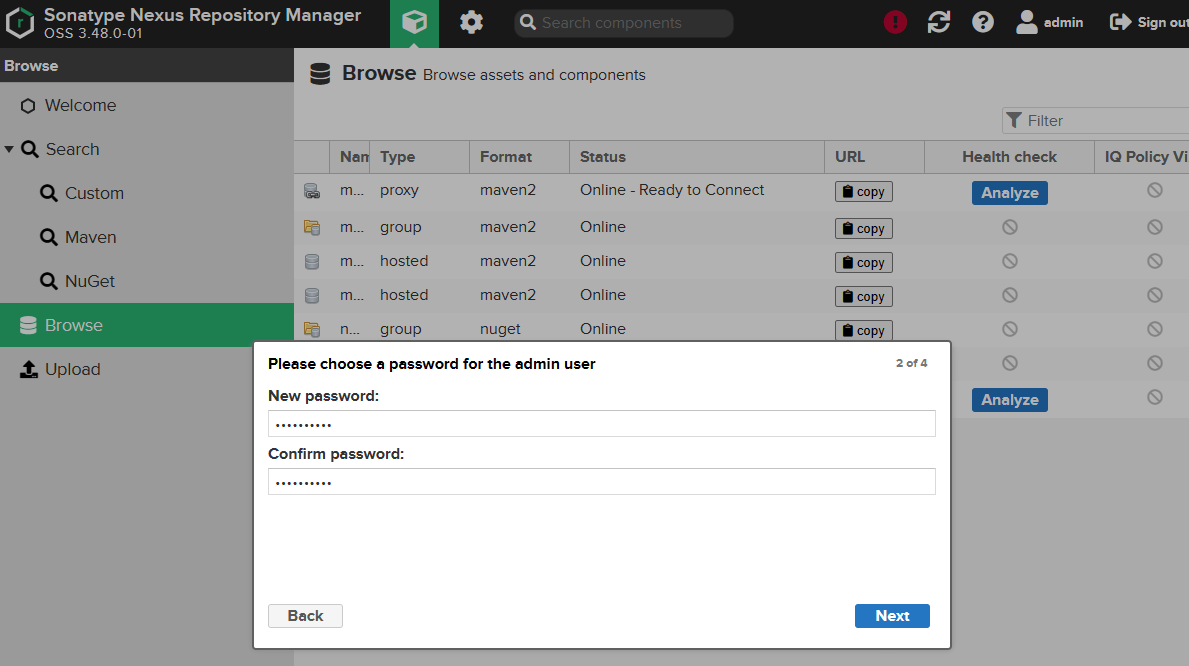
Task: Sign out of Nexus
Action: click(x=1148, y=23)
